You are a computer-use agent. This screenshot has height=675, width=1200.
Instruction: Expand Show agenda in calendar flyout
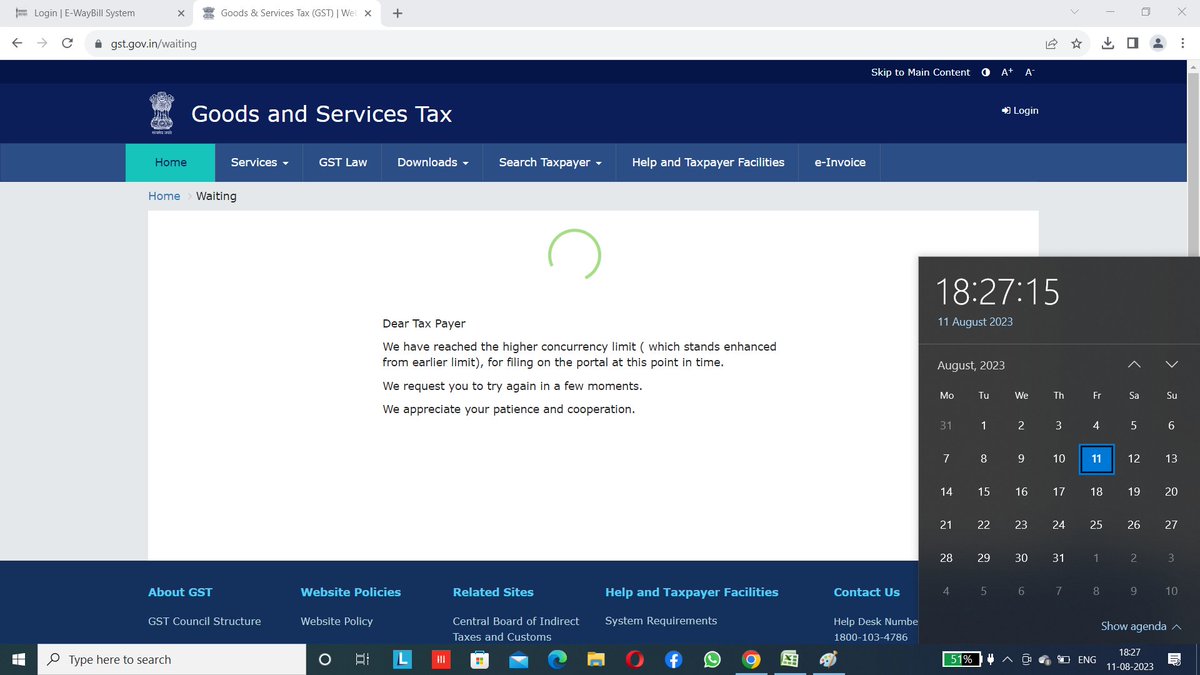pos(1141,626)
